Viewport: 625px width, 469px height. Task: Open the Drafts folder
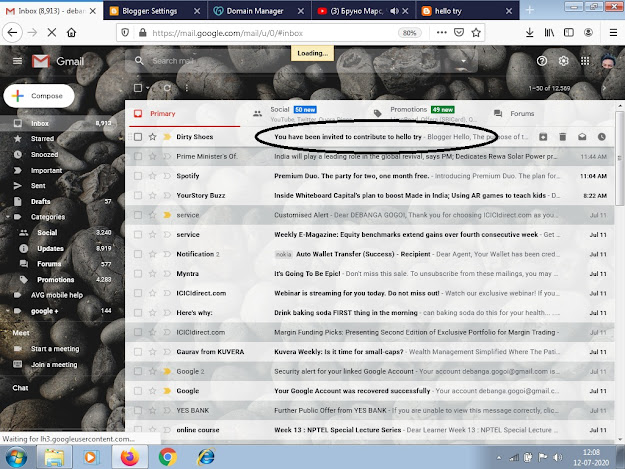(41, 201)
